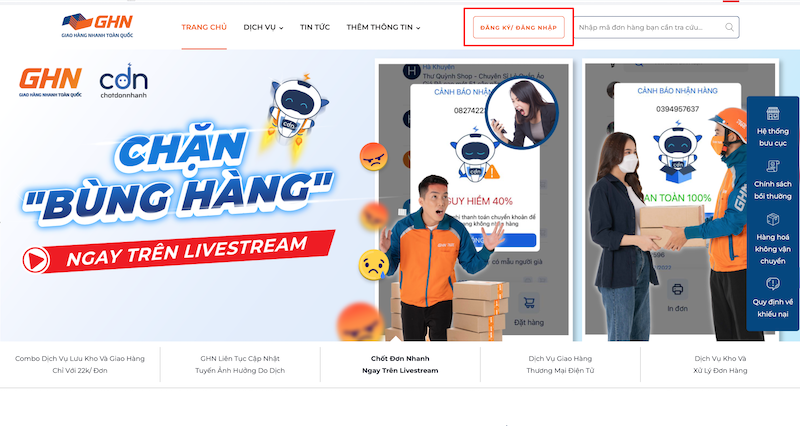Select Dịch Vụ Giao Hàng Thương Mại Điện Tử tab
This screenshot has width=800, height=426.
tap(560, 364)
